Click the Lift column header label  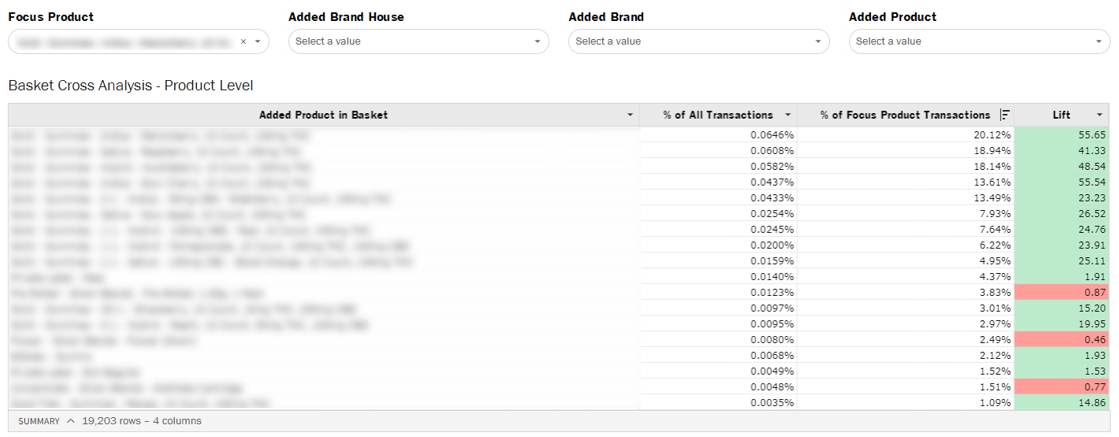point(1061,115)
